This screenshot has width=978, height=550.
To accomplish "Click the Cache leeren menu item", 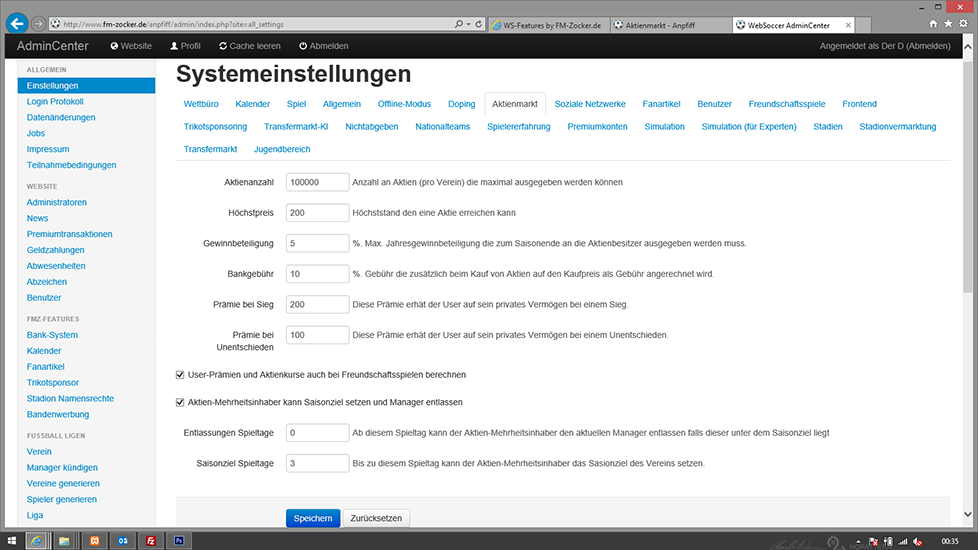I will [x=251, y=46].
